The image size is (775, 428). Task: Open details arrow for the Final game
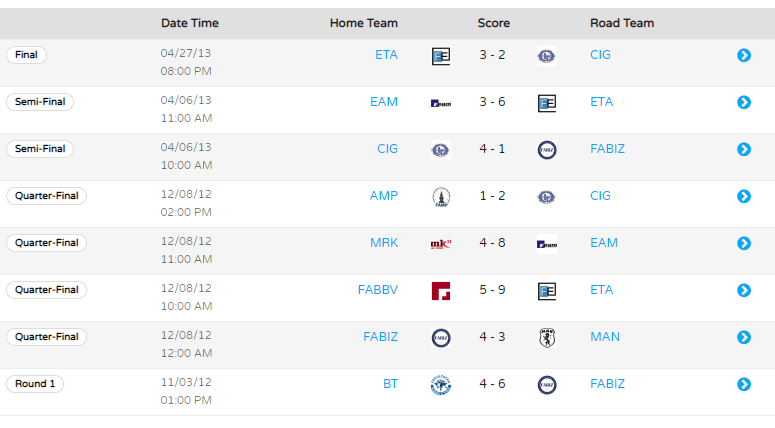(743, 55)
